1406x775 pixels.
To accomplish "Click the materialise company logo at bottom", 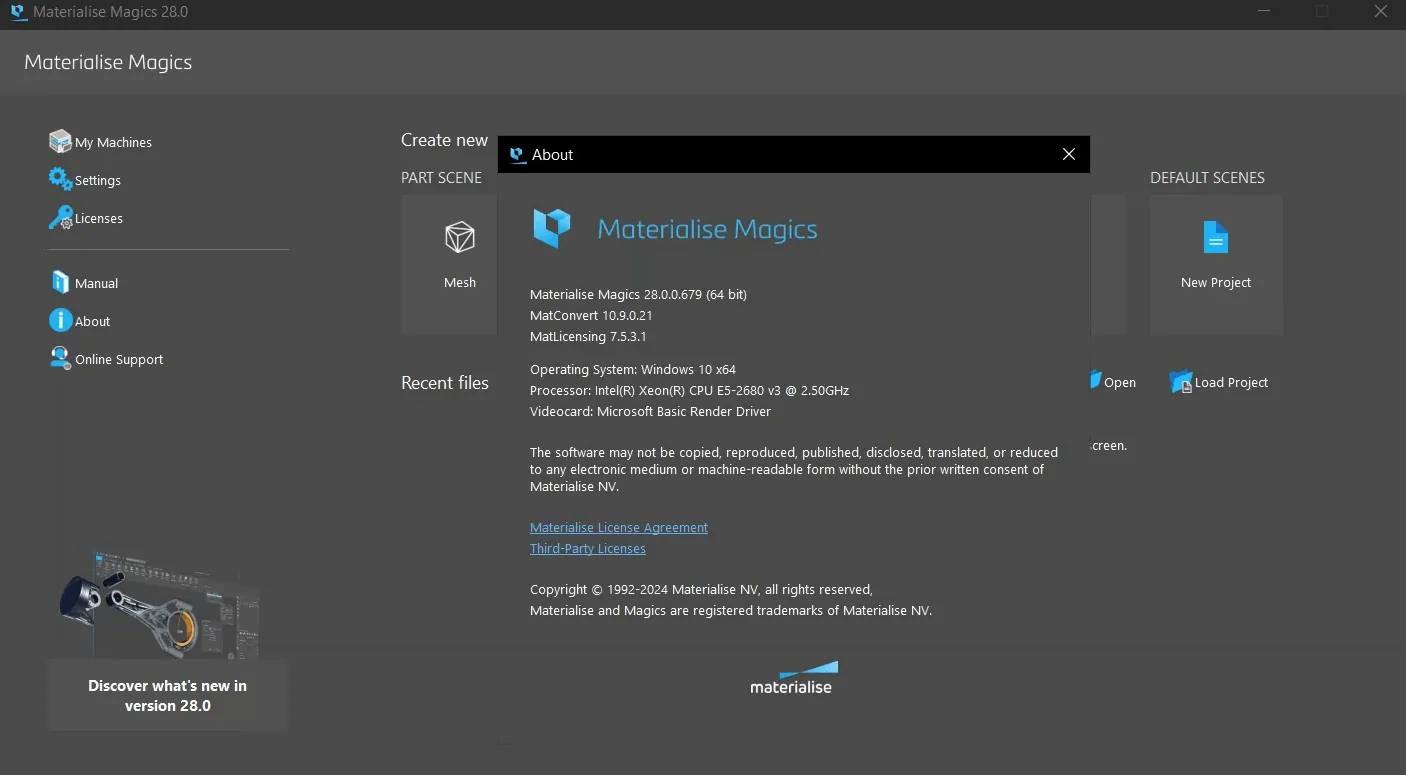I will 792,677.
